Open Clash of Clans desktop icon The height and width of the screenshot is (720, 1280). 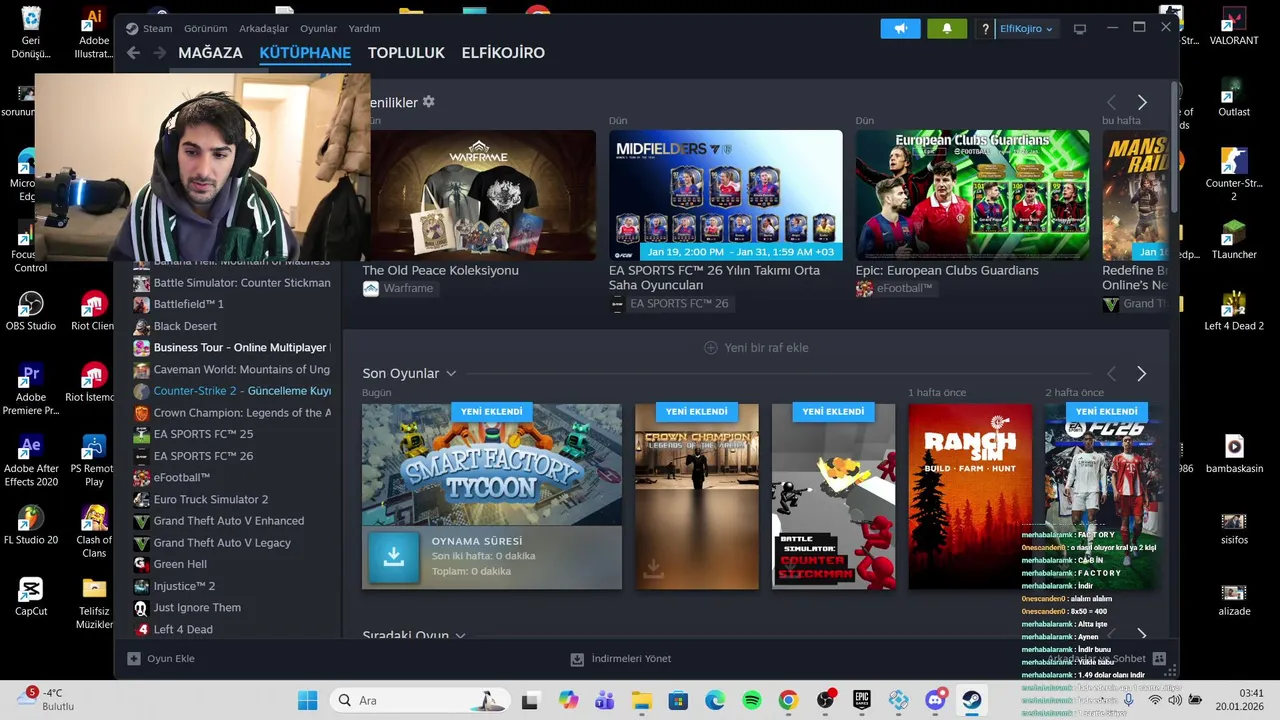point(93,531)
